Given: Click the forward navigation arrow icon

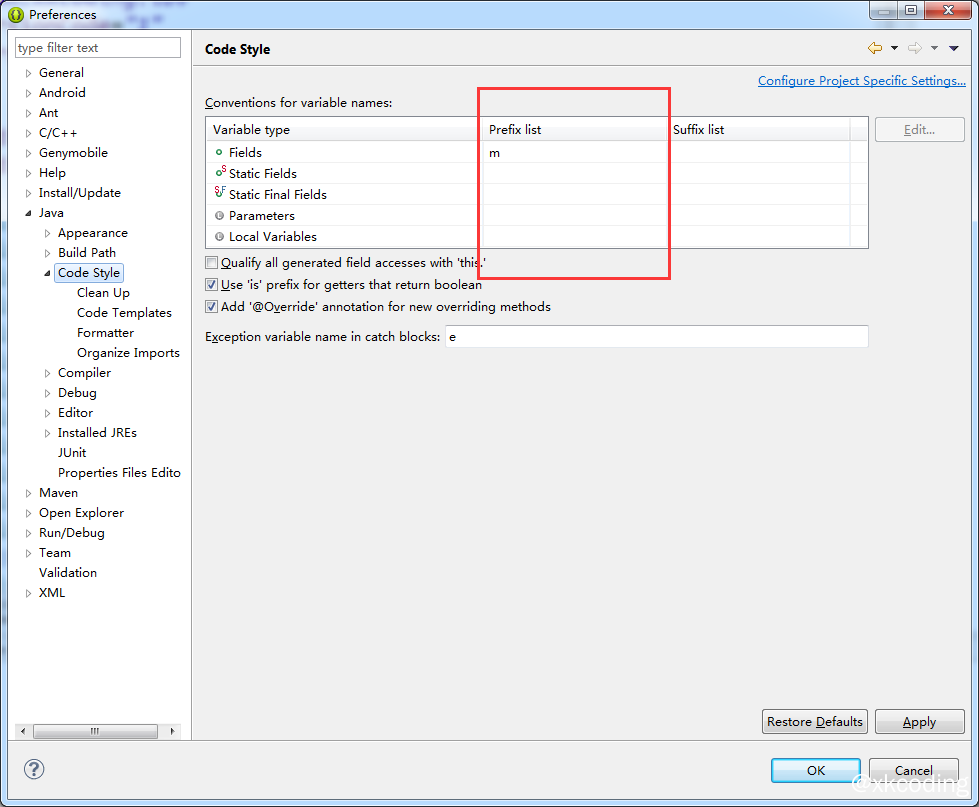Looking at the screenshot, I should (914, 48).
